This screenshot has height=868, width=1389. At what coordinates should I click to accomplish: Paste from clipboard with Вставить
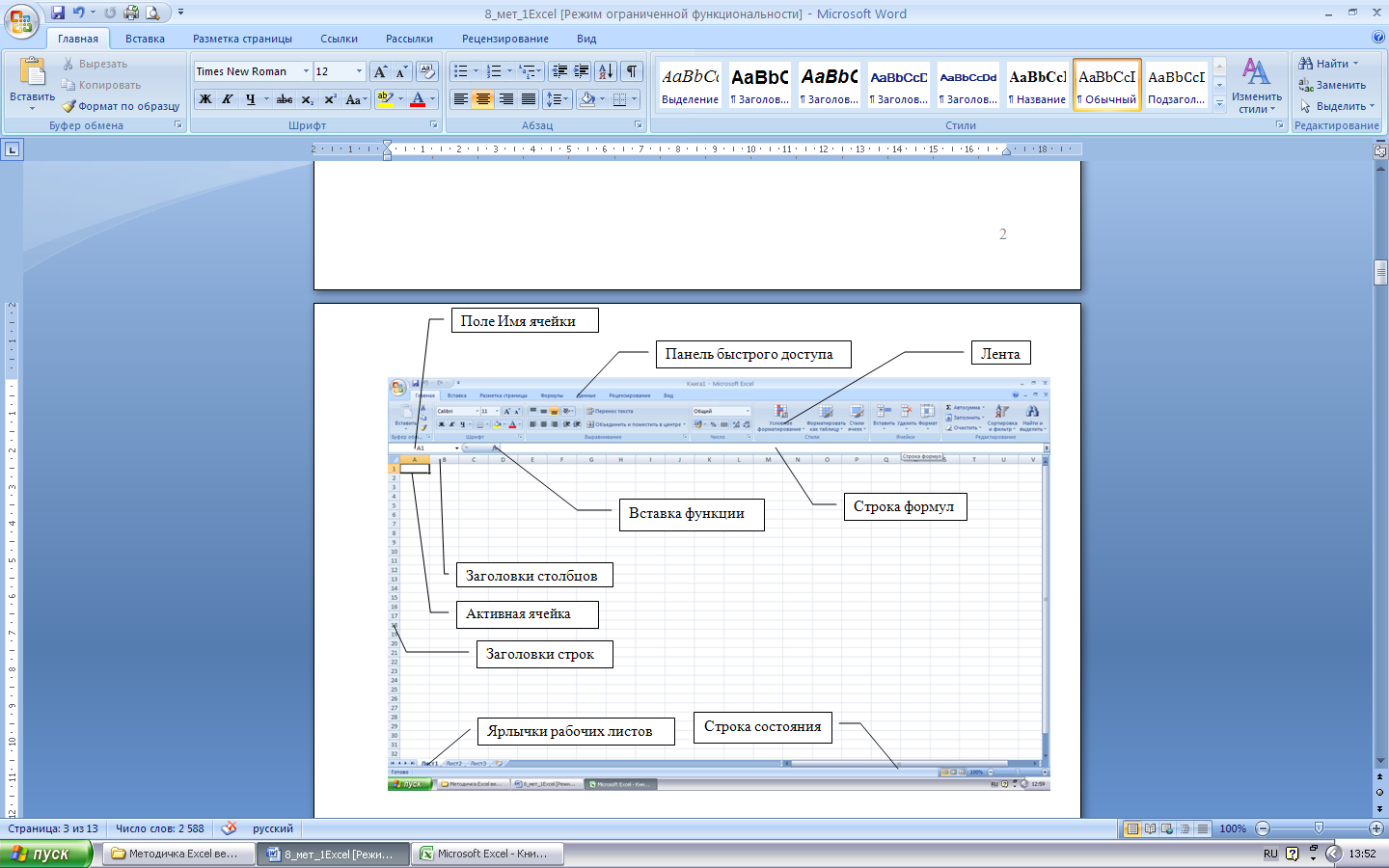pos(32,83)
